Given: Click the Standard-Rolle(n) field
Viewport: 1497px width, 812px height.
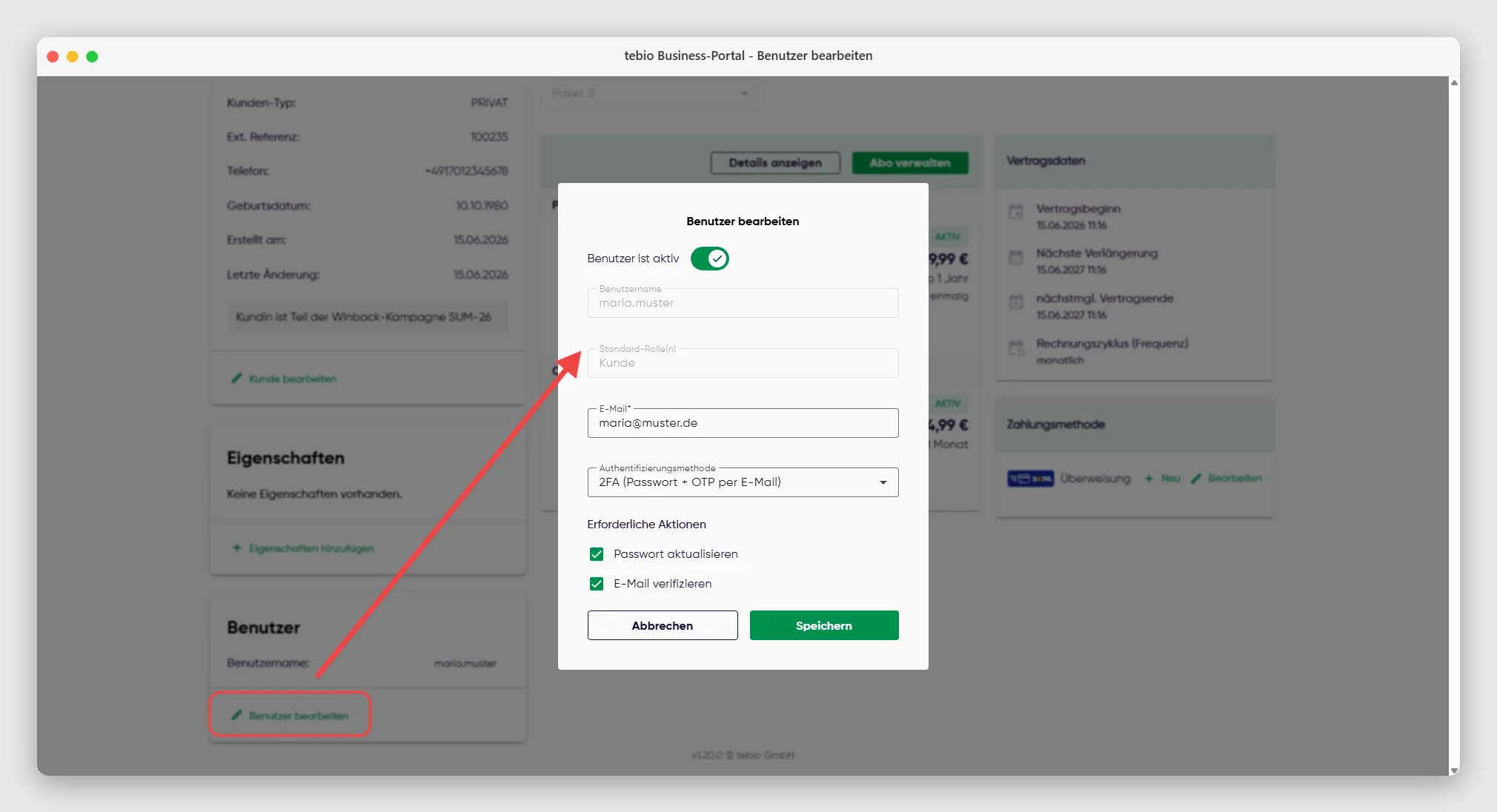Looking at the screenshot, I should point(743,363).
